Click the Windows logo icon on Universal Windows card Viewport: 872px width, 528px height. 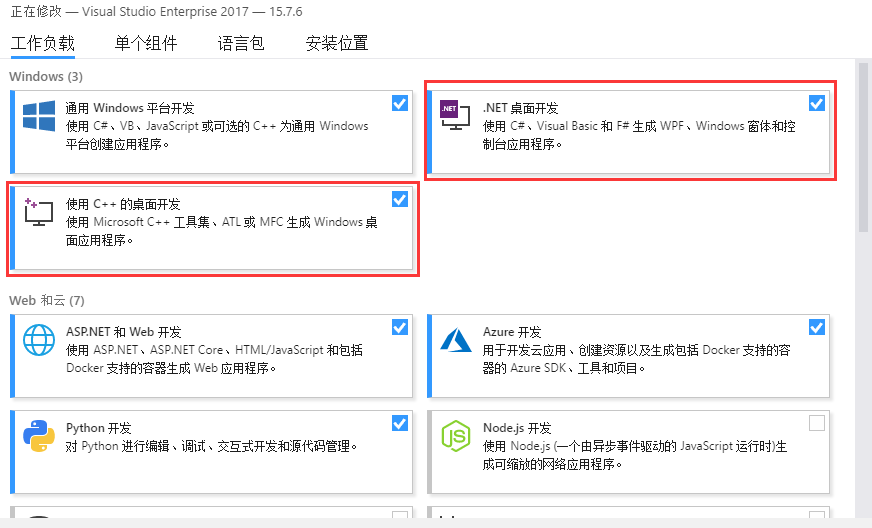coord(38,116)
